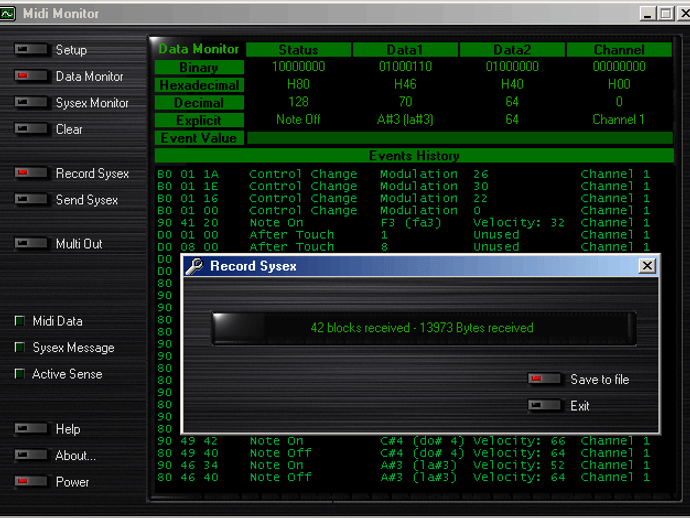
Task: Toggle the Multi Out LED button
Action: coord(31,243)
